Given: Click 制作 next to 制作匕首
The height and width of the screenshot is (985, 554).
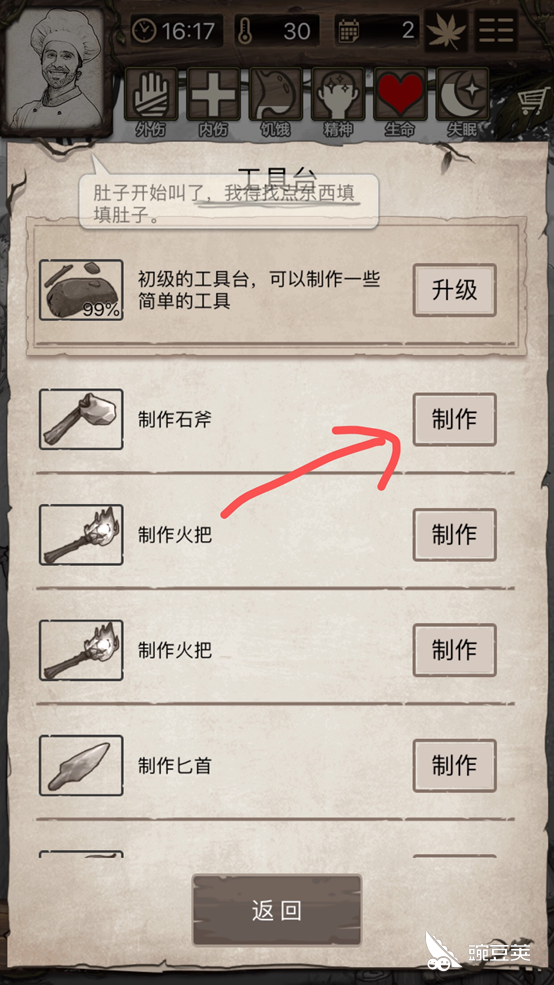Looking at the screenshot, I should coord(455,766).
